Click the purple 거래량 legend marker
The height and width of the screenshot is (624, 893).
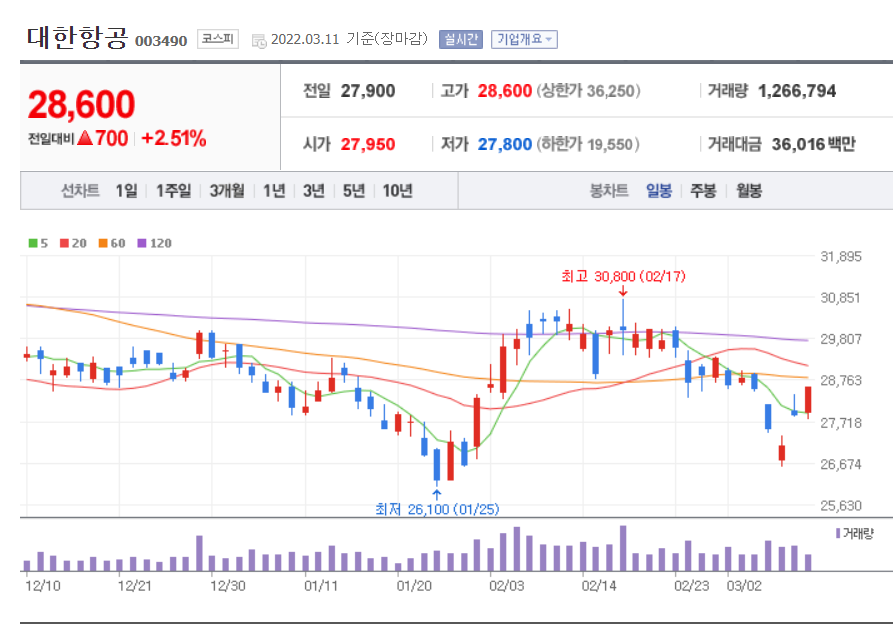(x=838, y=533)
